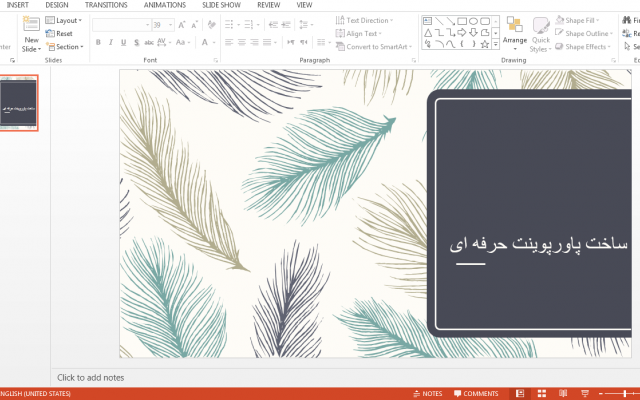
Task: Select the Arc shape
Action: (x=439, y=44)
